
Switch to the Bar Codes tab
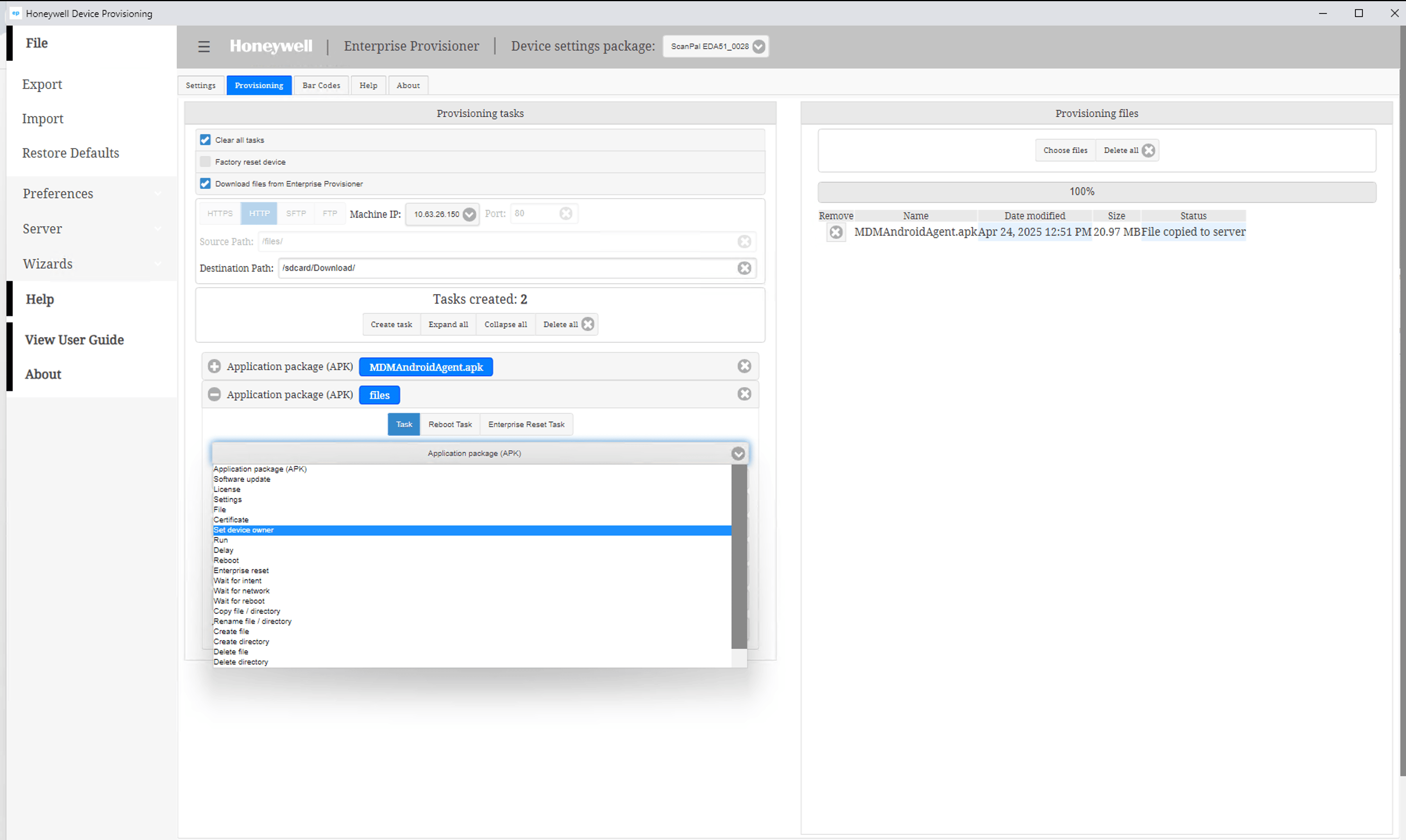pyautogui.click(x=321, y=86)
